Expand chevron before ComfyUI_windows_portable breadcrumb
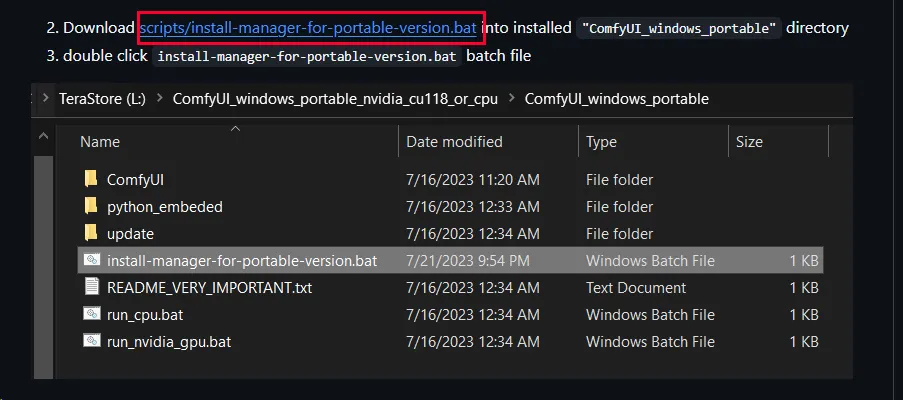The image size is (903, 400). (x=509, y=98)
